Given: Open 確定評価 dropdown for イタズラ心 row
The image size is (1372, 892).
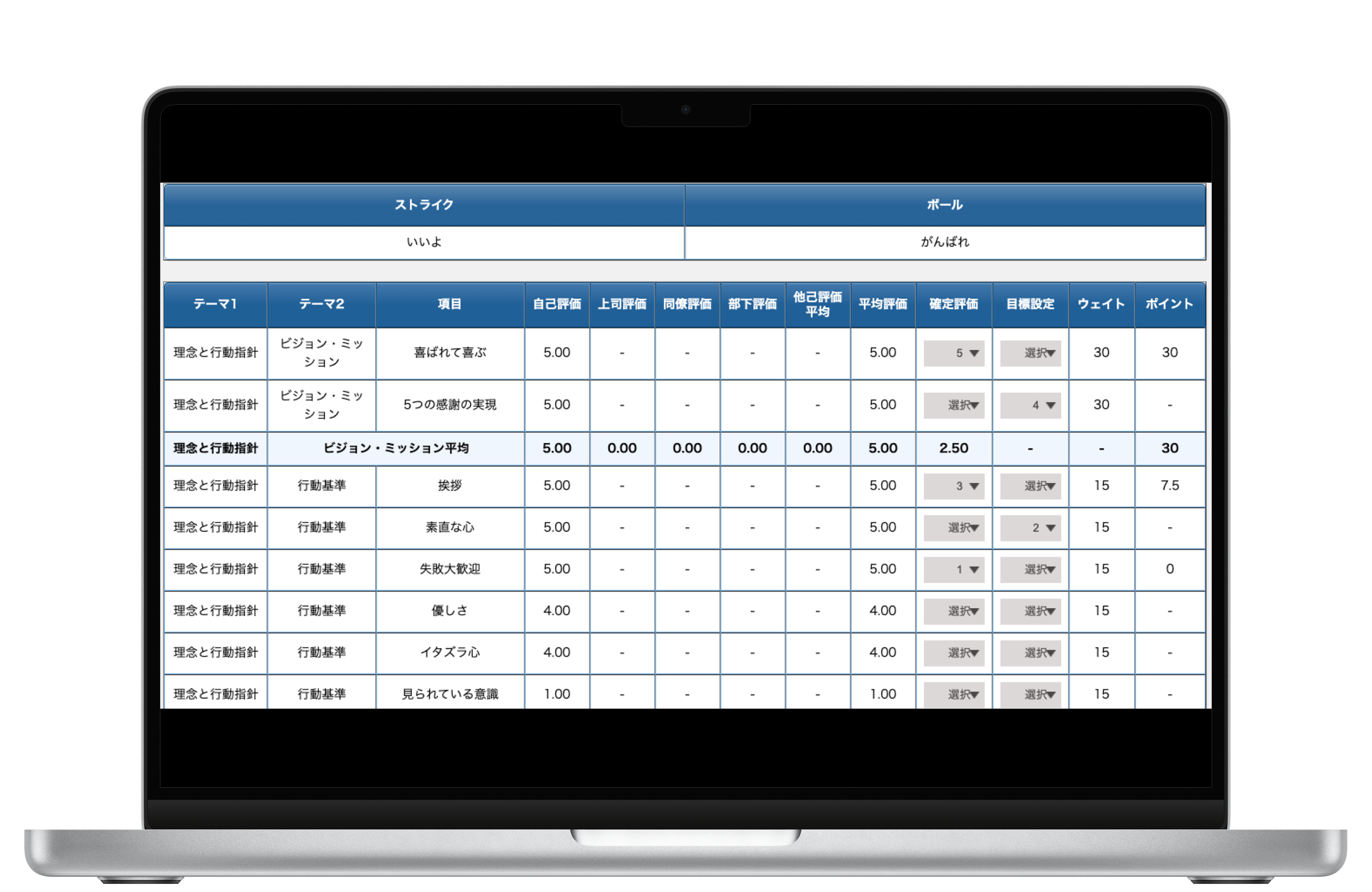Looking at the screenshot, I should 954,653.
